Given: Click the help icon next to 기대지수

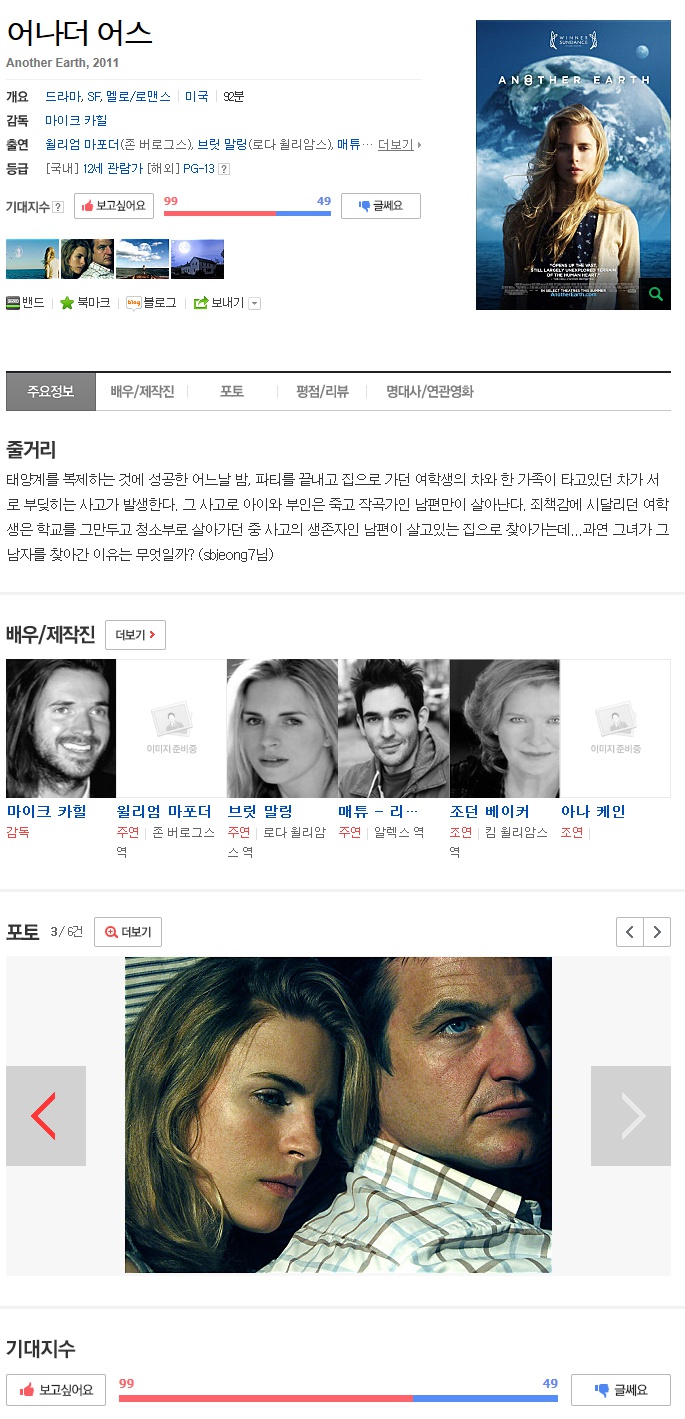Looking at the screenshot, I should [58, 207].
